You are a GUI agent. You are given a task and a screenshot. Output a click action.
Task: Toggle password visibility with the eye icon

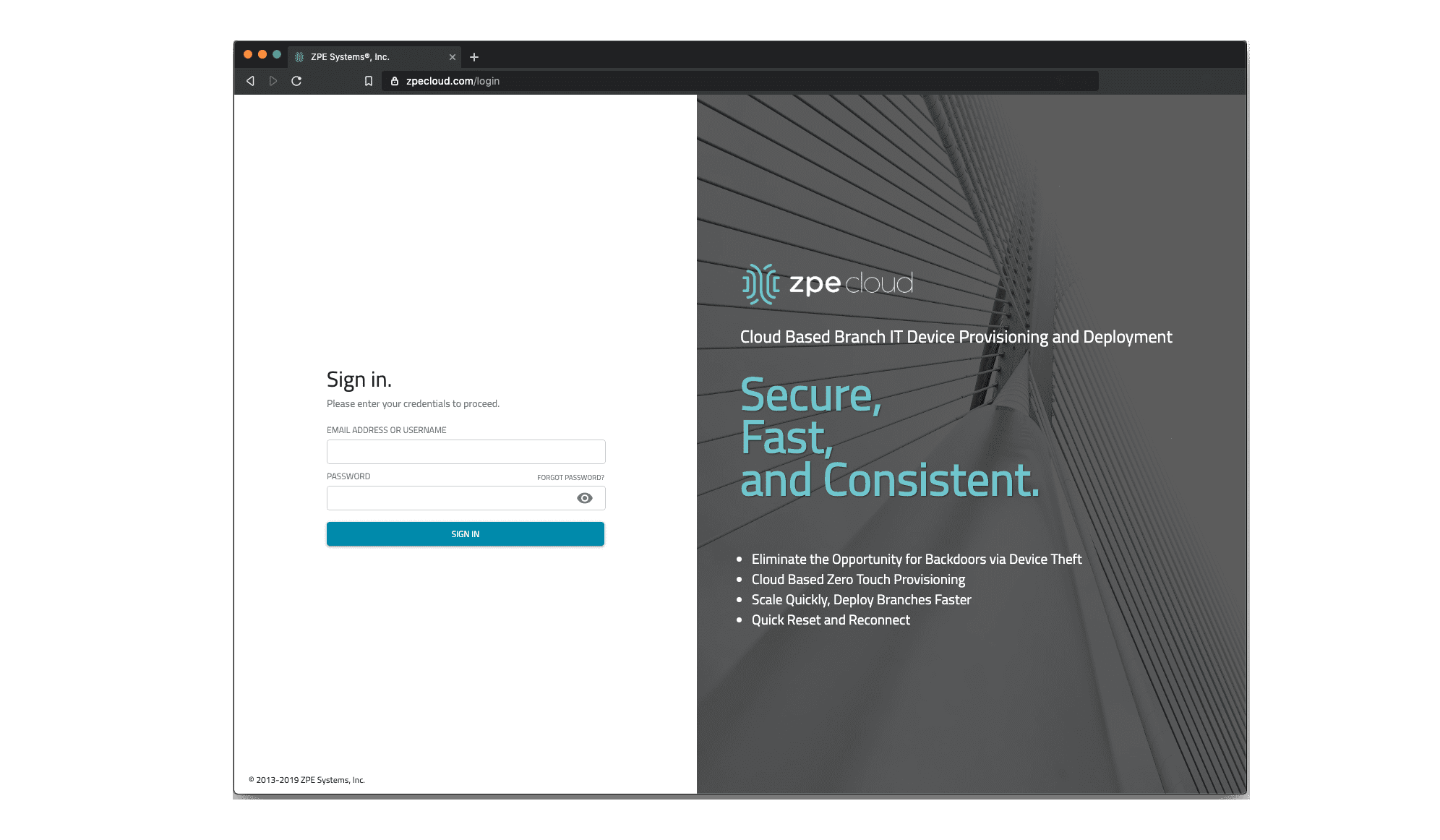585,498
